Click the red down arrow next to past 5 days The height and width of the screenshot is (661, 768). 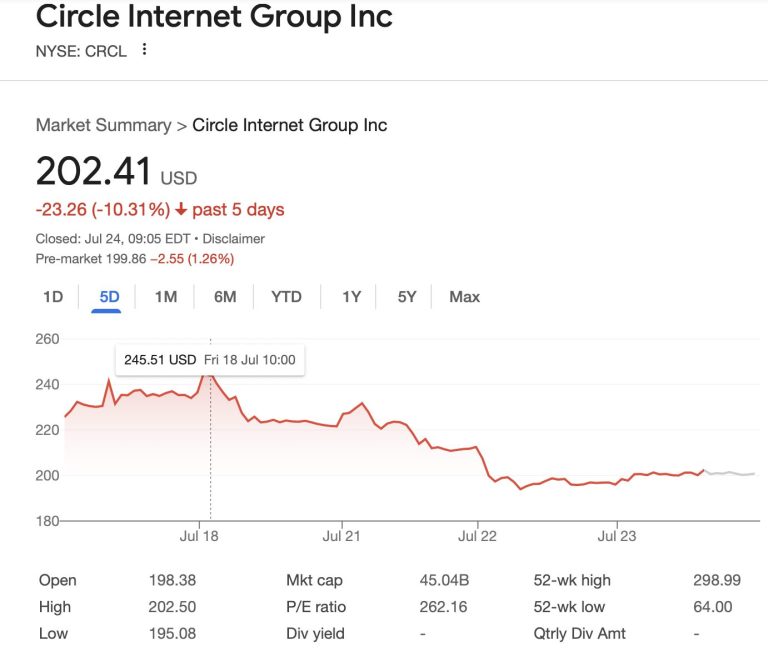click(x=181, y=210)
